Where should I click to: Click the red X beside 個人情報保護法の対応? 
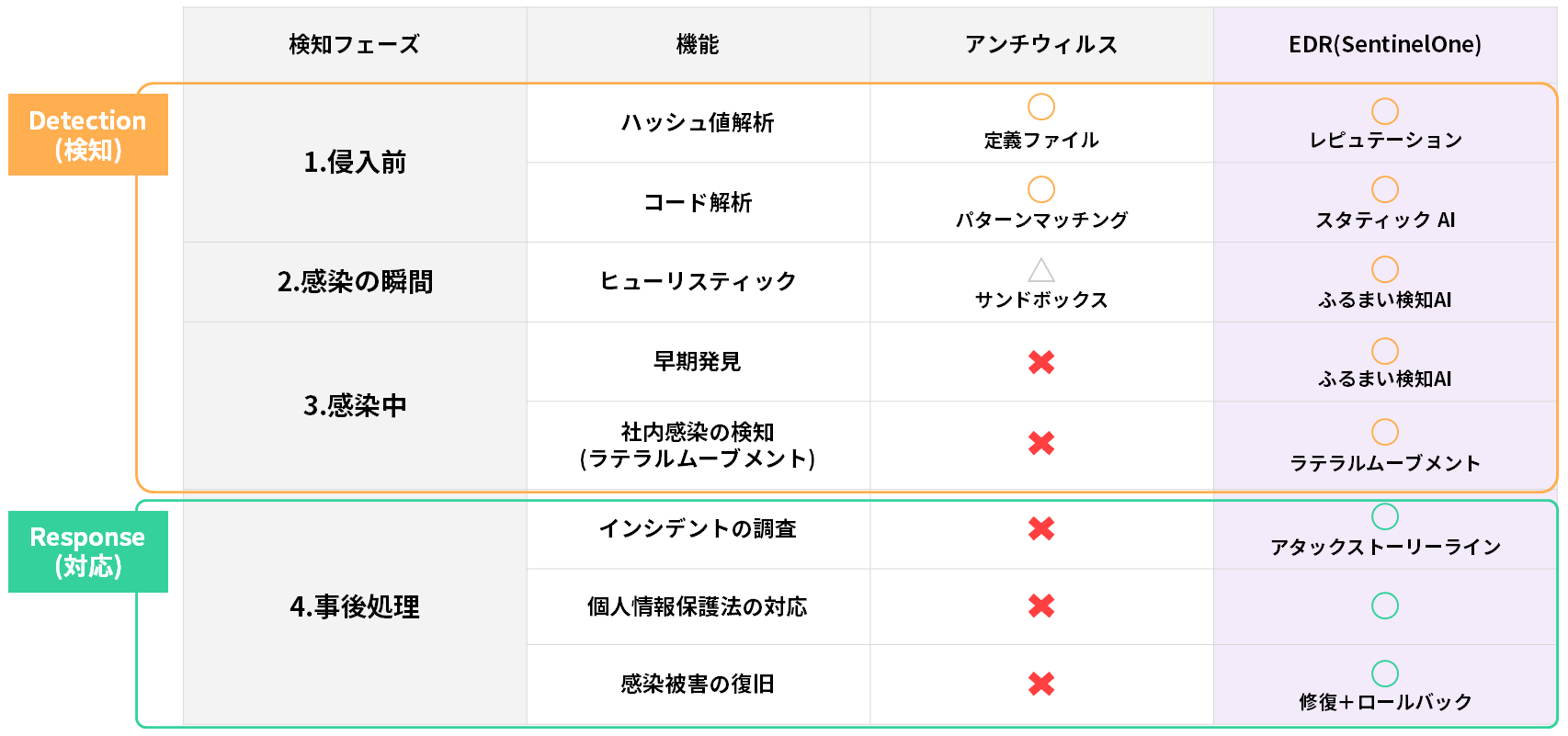pos(1041,606)
